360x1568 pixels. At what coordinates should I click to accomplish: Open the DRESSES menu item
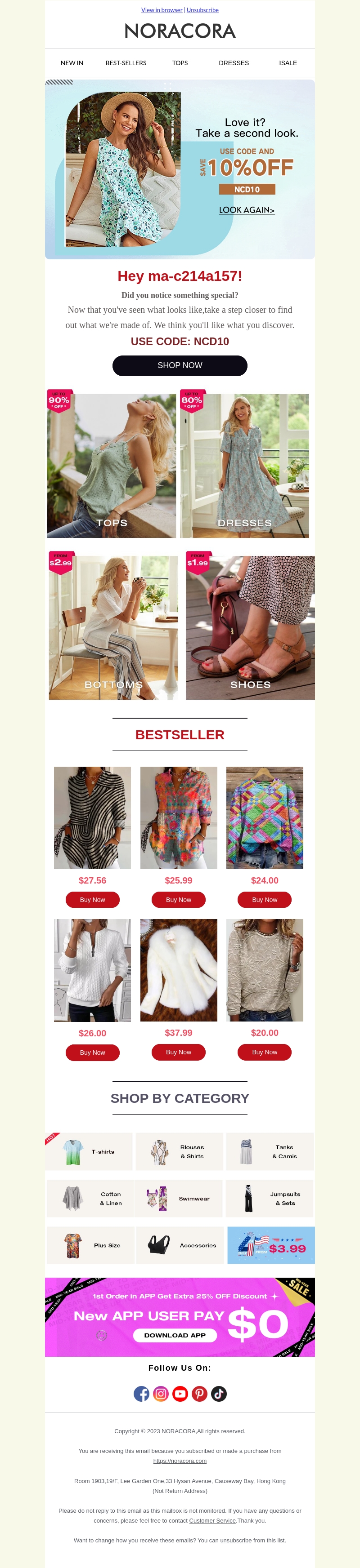click(x=234, y=63)
